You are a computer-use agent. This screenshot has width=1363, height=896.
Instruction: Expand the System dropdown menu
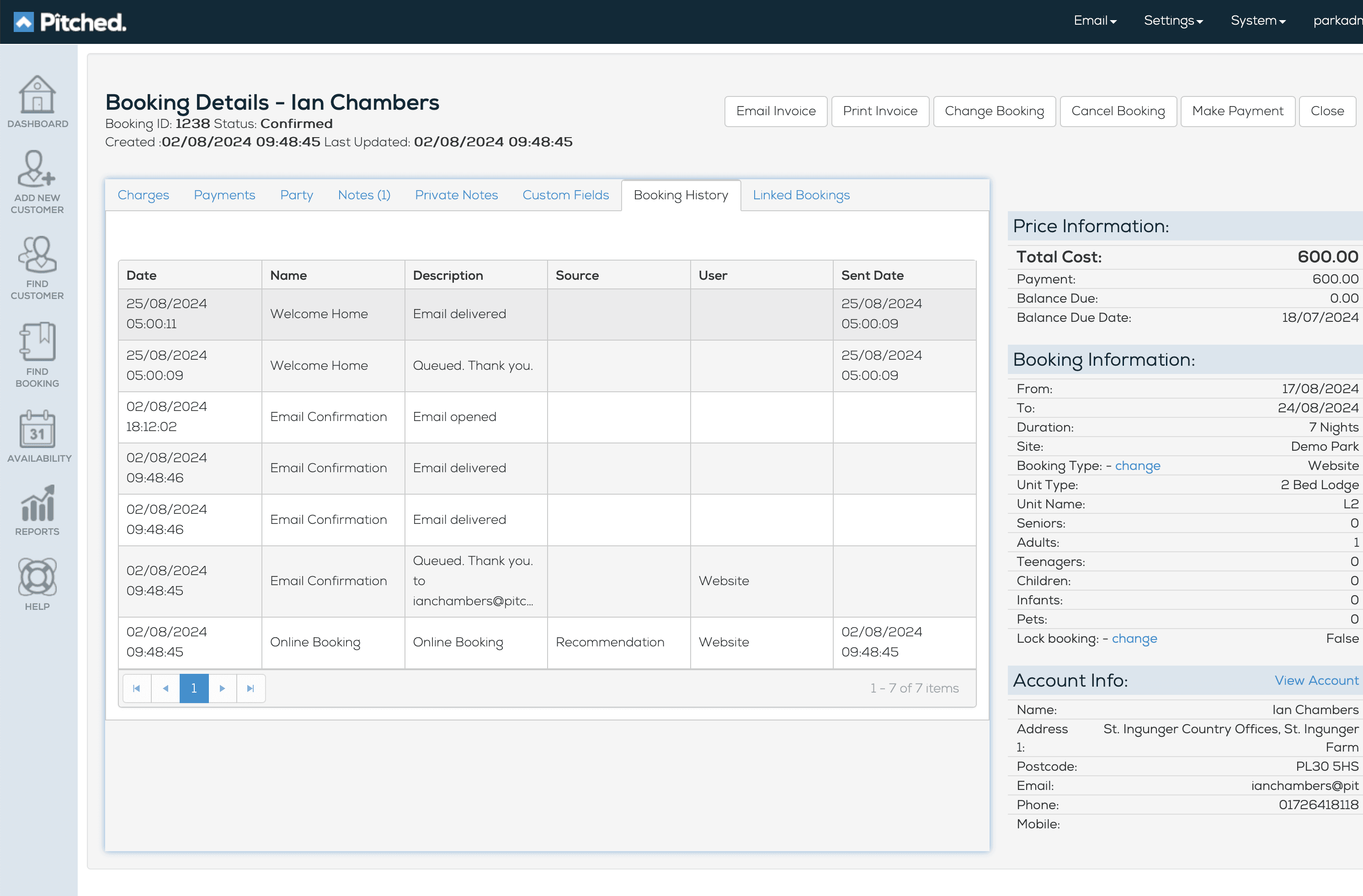pos(1257,21)
